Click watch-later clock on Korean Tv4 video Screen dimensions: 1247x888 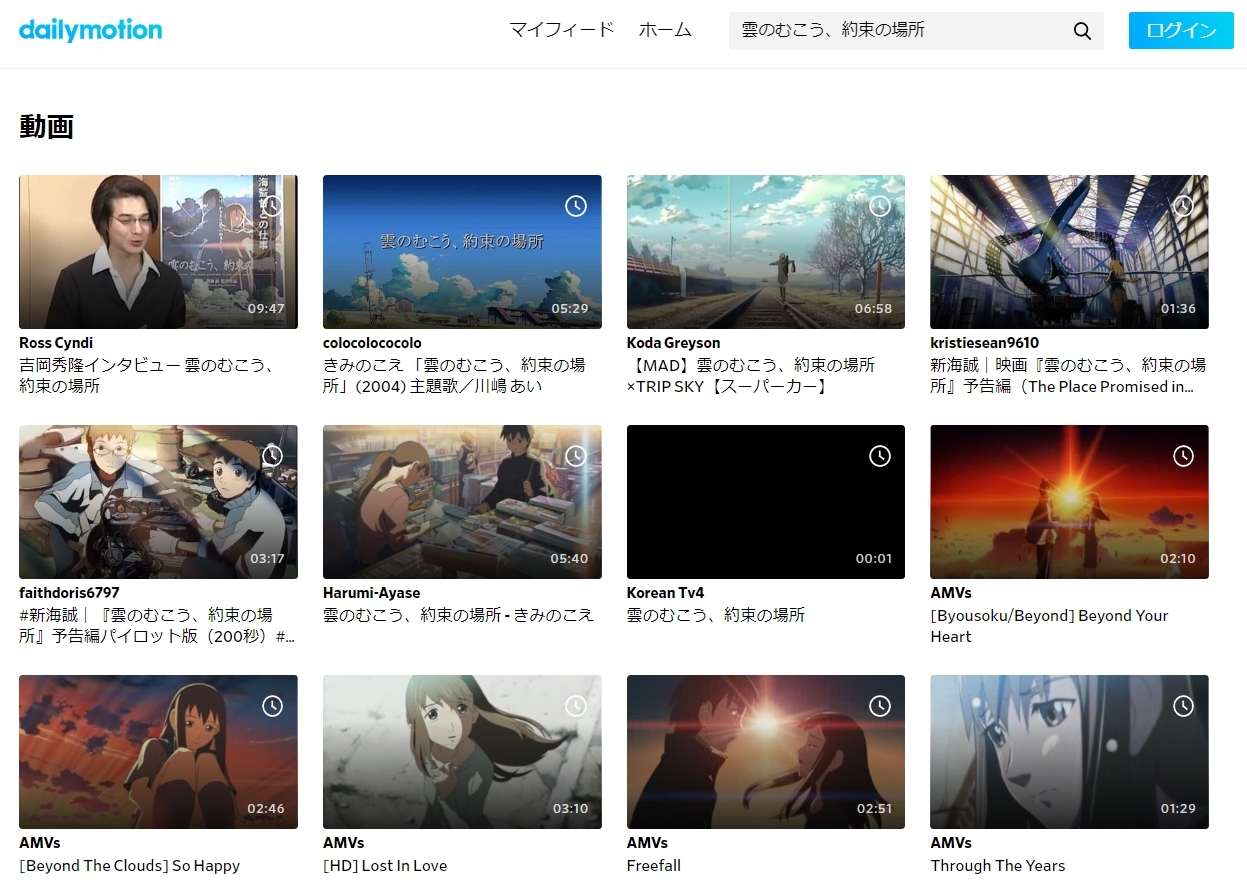(x=880, y=456)
